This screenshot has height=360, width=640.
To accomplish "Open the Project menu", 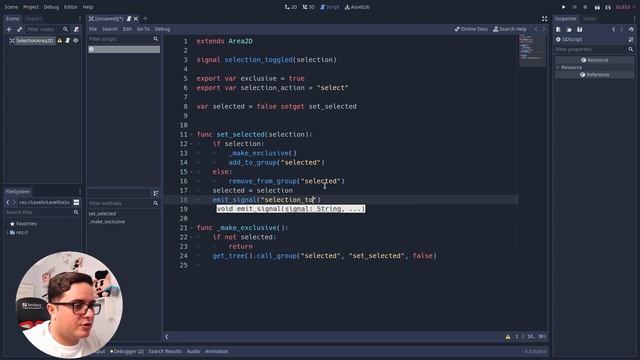I will [x=31, y=7].
